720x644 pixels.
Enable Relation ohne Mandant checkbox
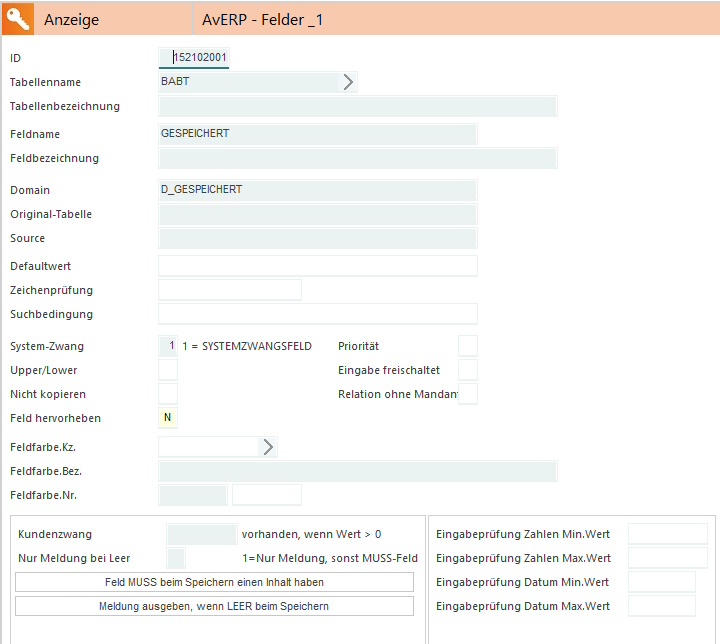(x=467, y=394)
